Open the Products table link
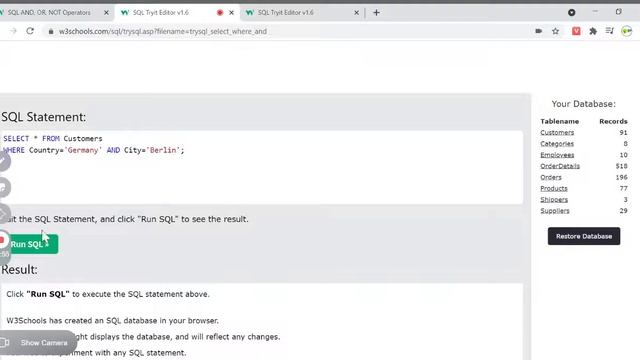 pyautogui.click(x=554, y=189)
